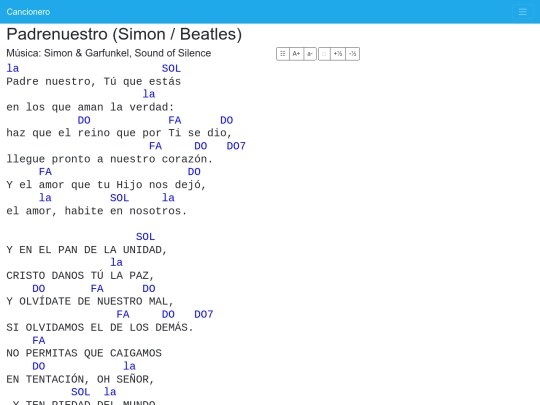
Task: Open the hamburger menu in the top bar
Action: [x=522, y=12]
